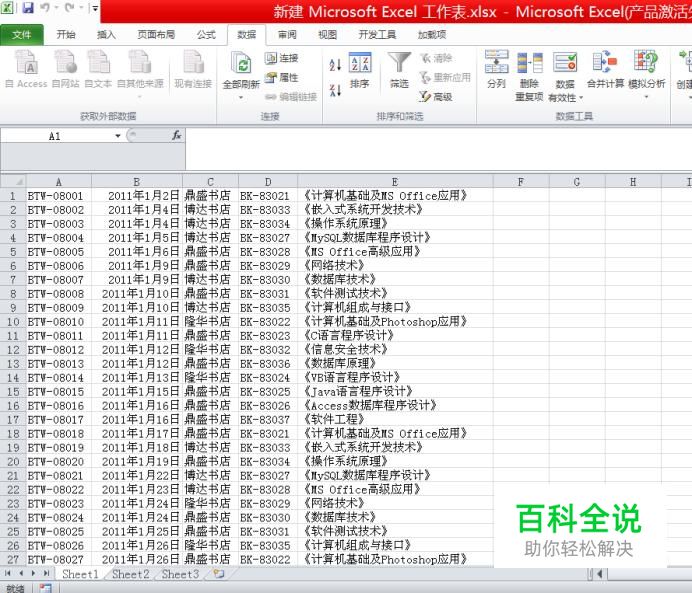The height and width of the screenshot is (593, 692).
Task: Click the Advanced filter (高级) button
Action: 436,97
